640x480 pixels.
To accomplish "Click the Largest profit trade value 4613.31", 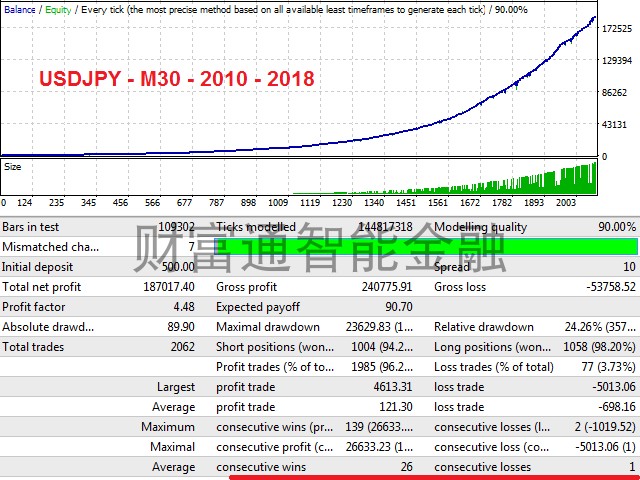I will point(393,387).
